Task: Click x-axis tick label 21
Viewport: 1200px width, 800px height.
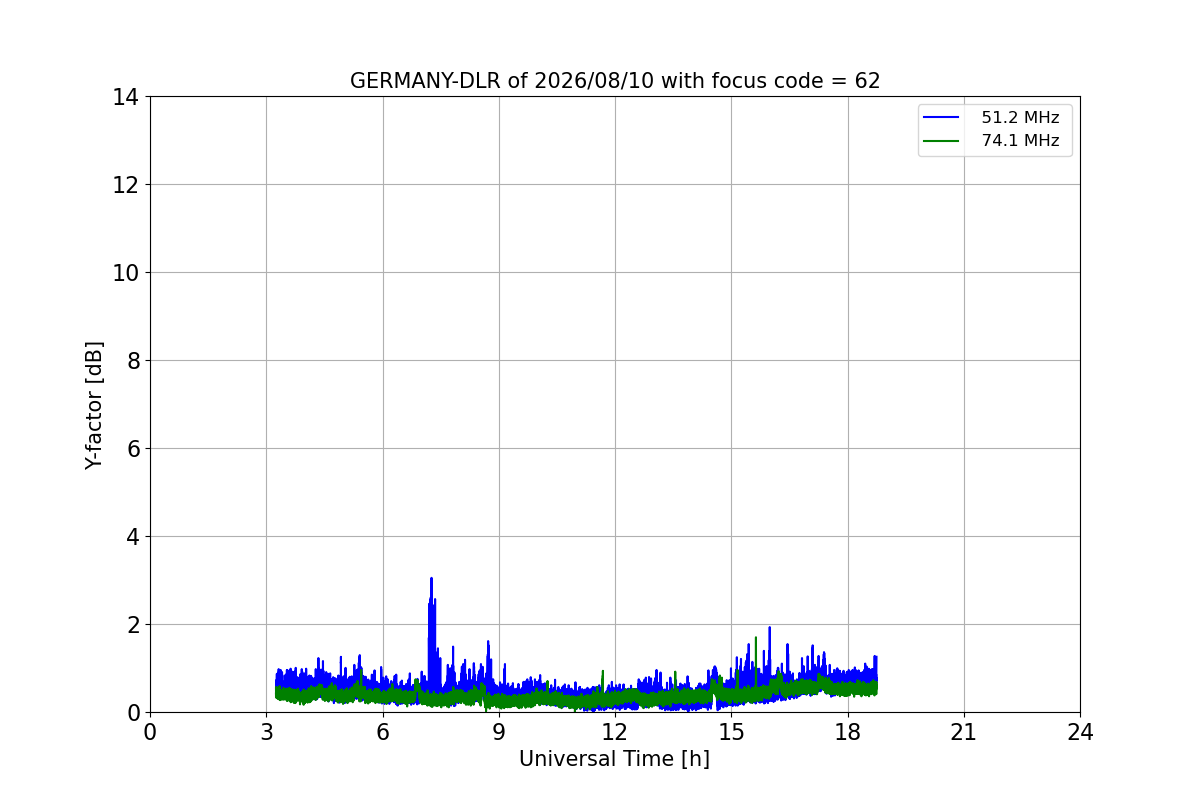Action: (964, 732)
